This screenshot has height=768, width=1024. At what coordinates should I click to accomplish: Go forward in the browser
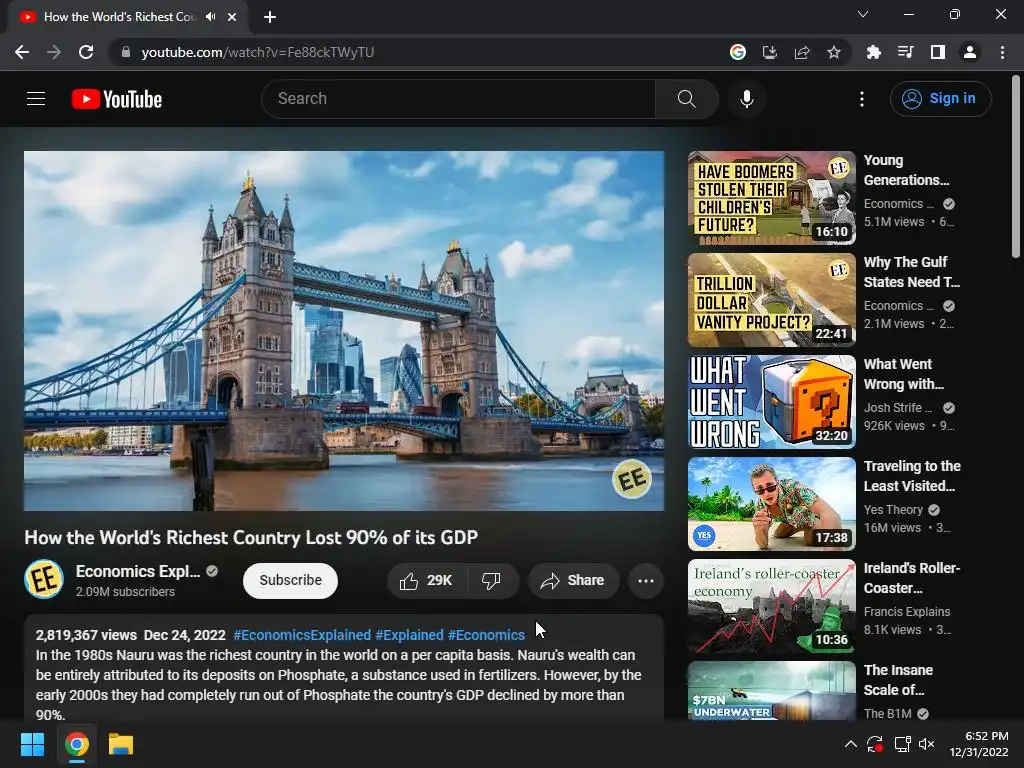pyautogui.click(x=54, y=52)
